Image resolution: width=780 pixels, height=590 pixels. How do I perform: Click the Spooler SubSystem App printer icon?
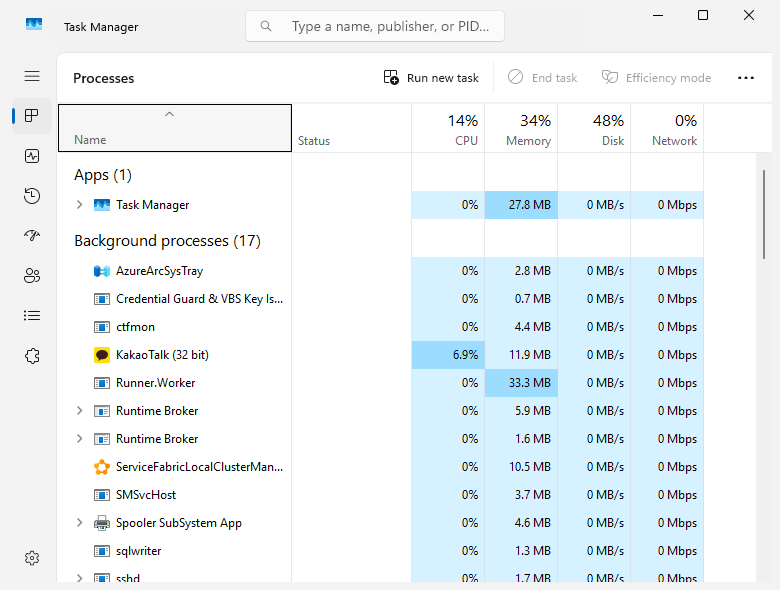coord(101,523)
